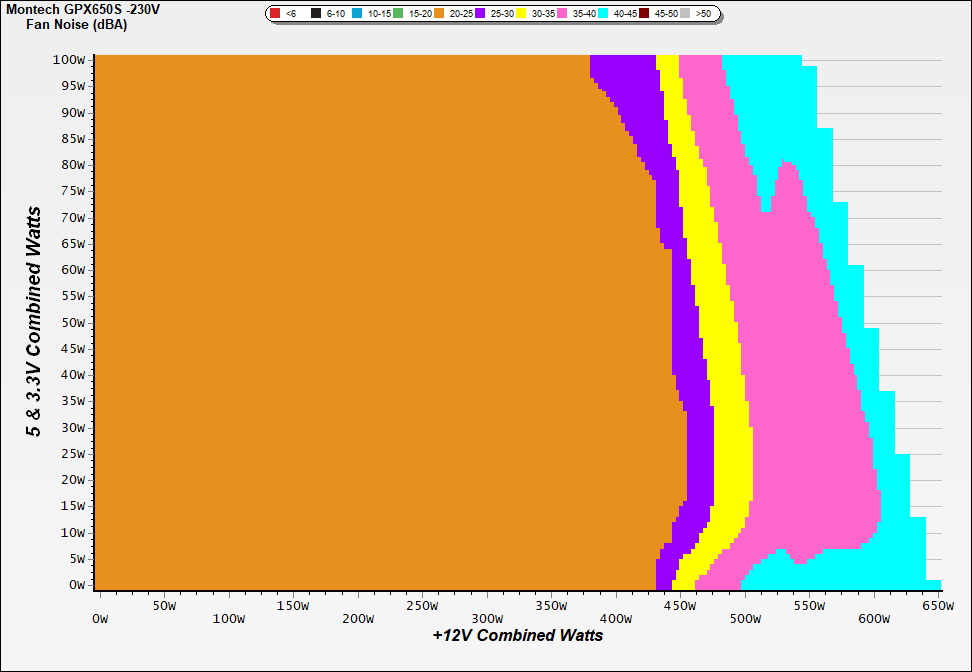The image size is (972, 672).
Task: Click the 50W label on vertical axis
Action: coord(73,323)
